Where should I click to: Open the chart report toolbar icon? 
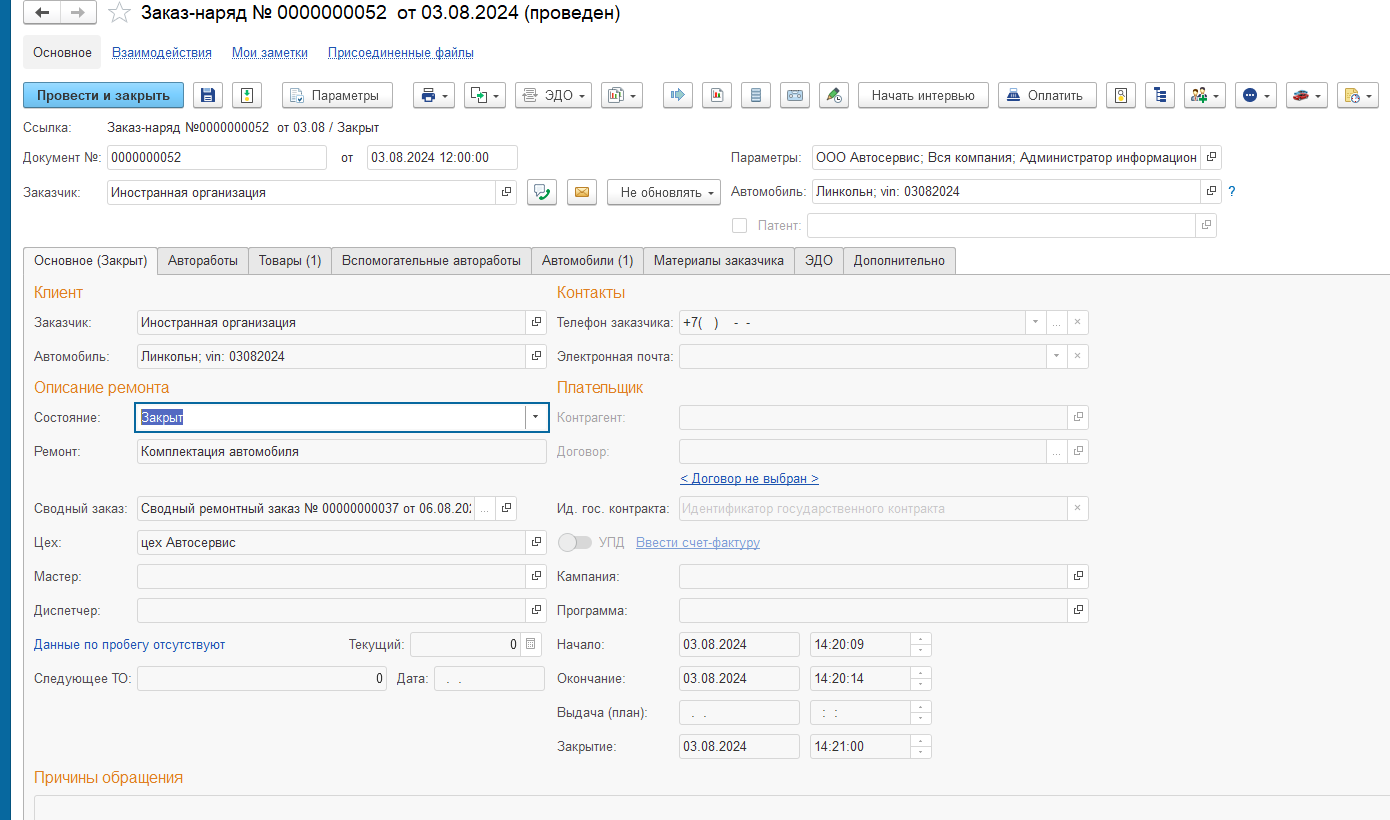click(716, 95)
